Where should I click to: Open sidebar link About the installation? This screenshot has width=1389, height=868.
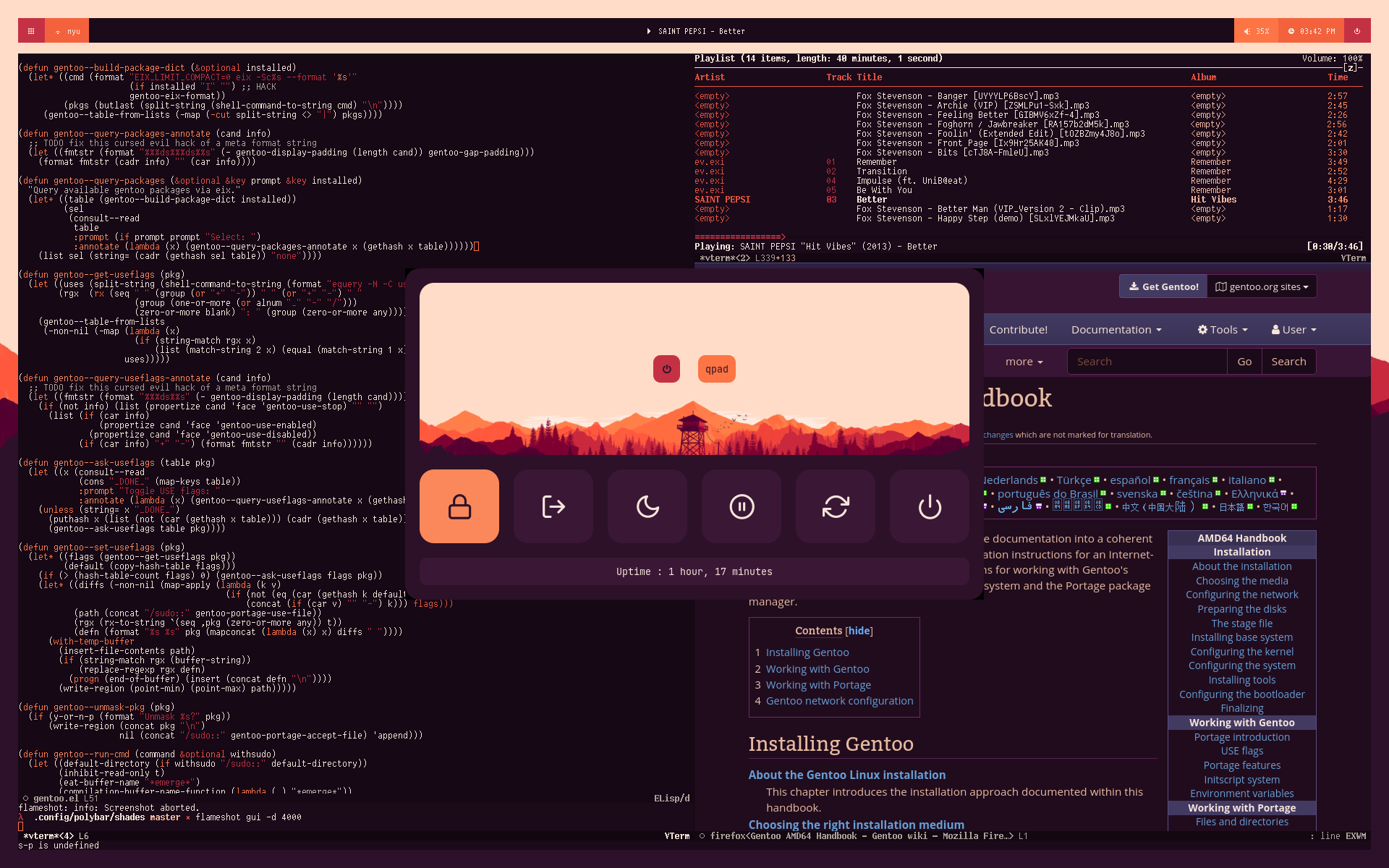click(1241, 566)
